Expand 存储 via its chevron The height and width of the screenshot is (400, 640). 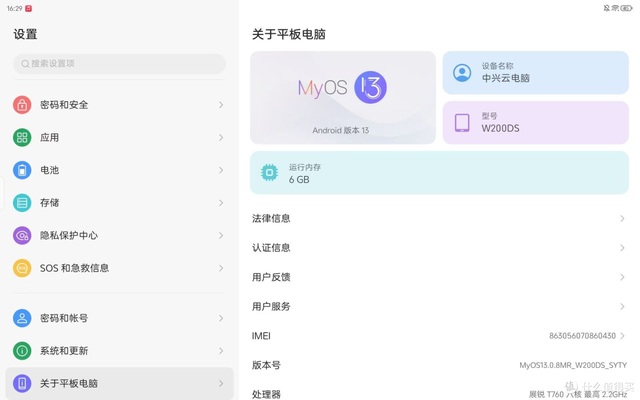tap(221, 203)
